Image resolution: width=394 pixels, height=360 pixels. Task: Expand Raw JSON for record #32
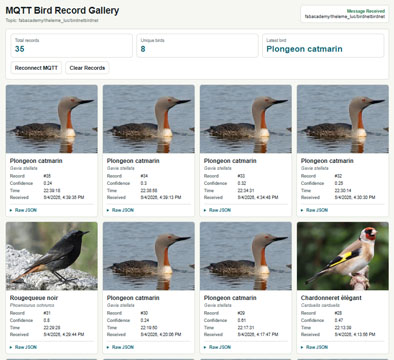[x=314, y=210]
